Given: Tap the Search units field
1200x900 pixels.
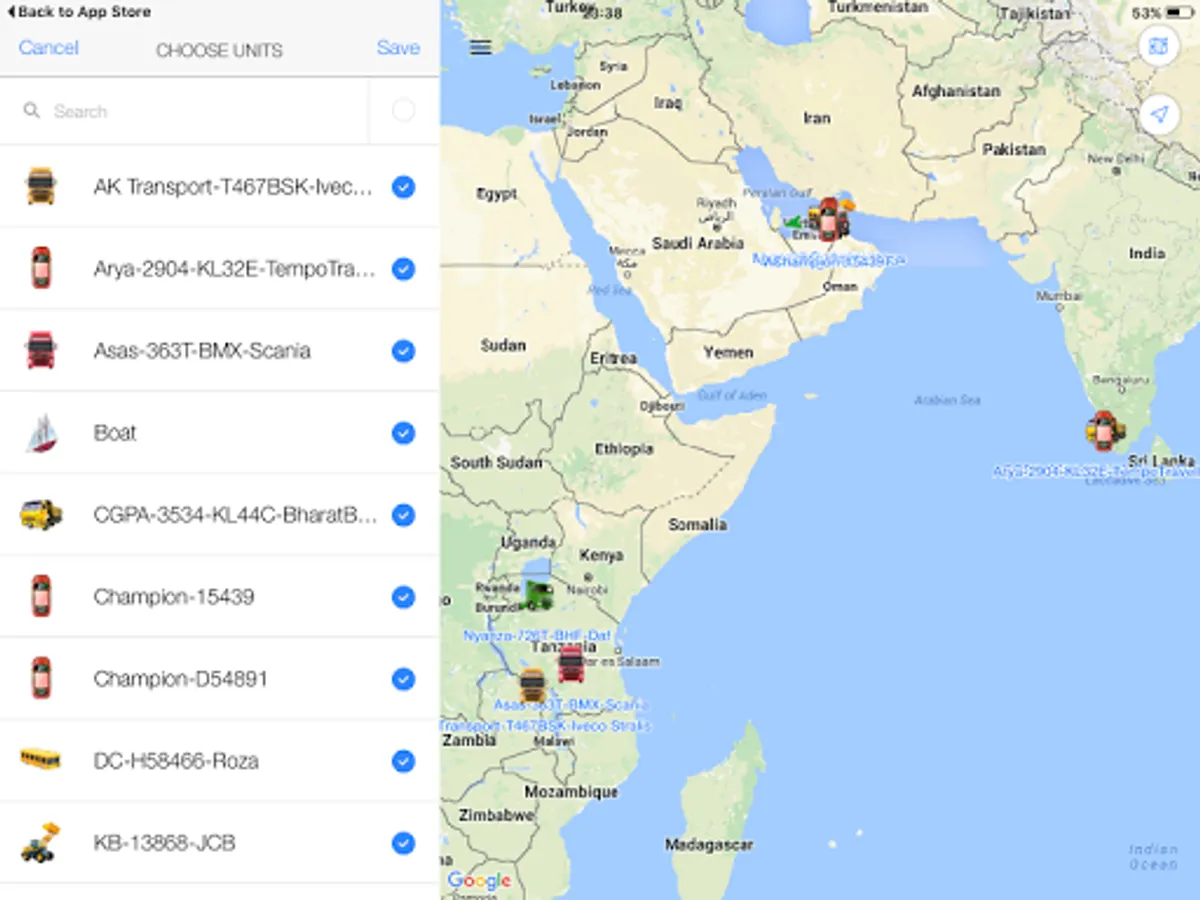Looking at the screenshot, I should 185,111.
